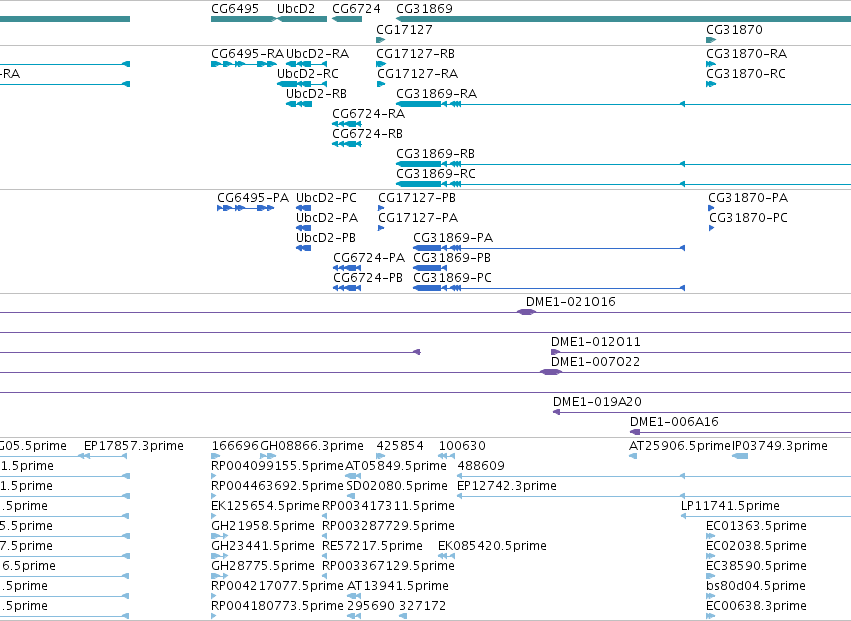The height and width of the screenshot is (621, 851).
Task: Select EST label AT05849.5prime
Action: (x=396, y=466)
